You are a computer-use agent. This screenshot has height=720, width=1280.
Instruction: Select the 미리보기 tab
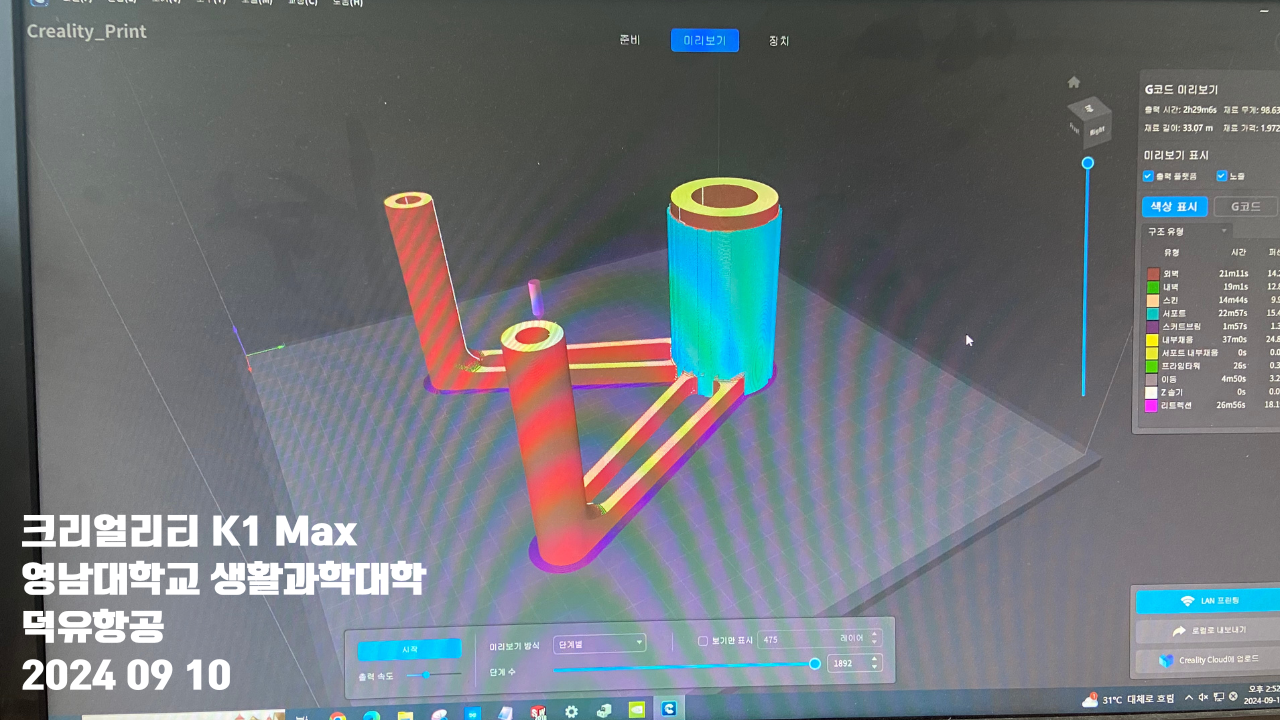705,40
